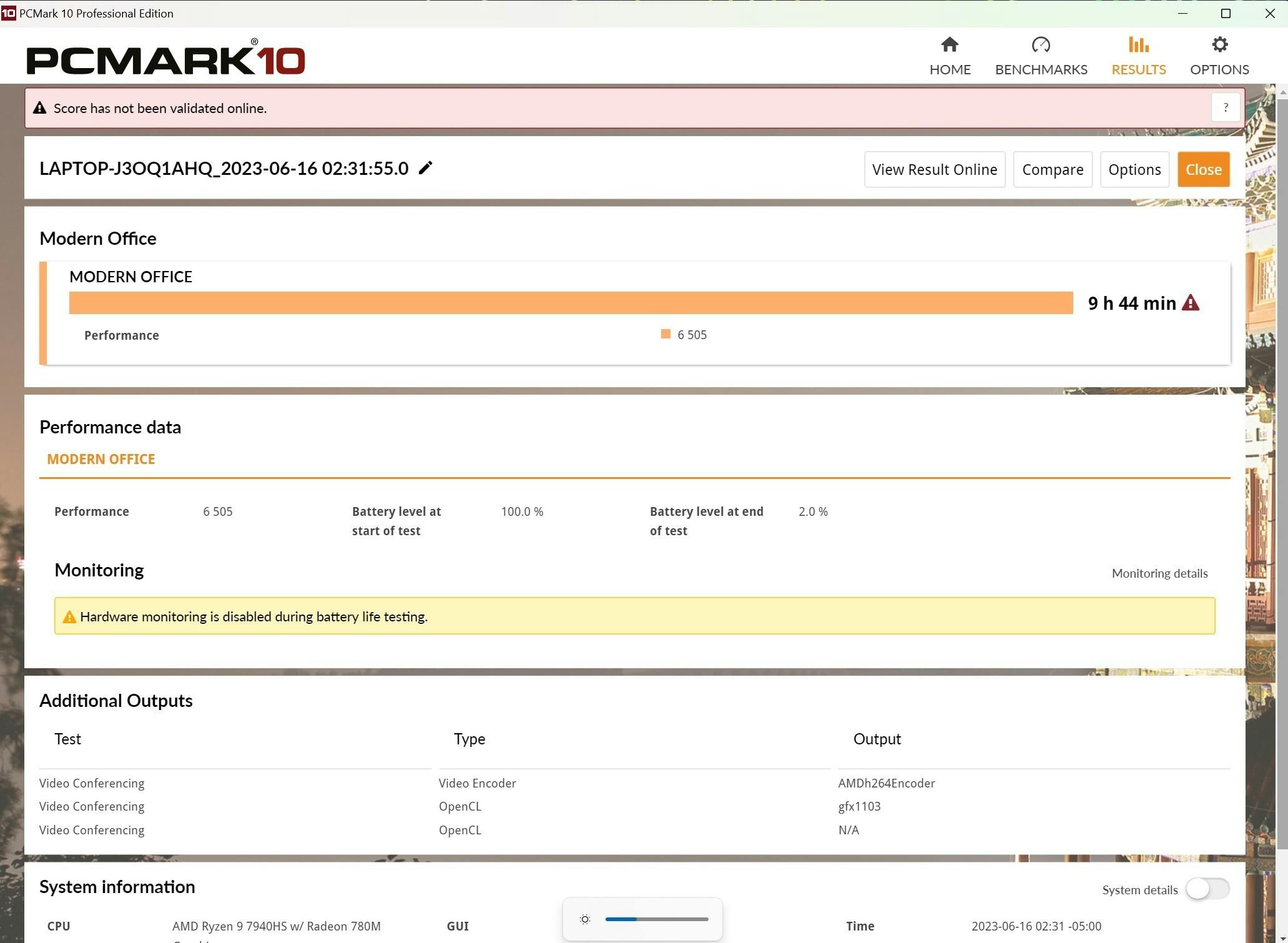This screenshot has width=1288, height=943.
Task: Click the Output column header
Action: click(877, 739)
